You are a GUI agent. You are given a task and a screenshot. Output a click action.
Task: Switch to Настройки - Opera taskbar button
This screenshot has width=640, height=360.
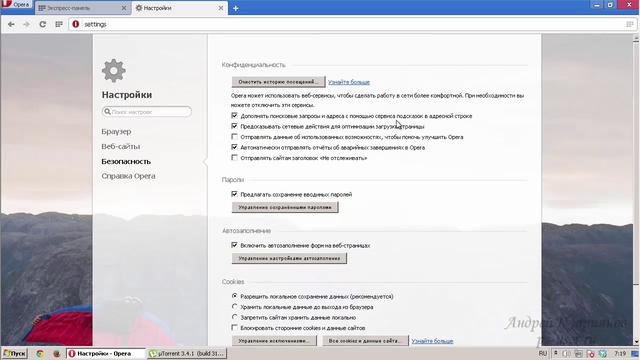[x=105, y=353]
